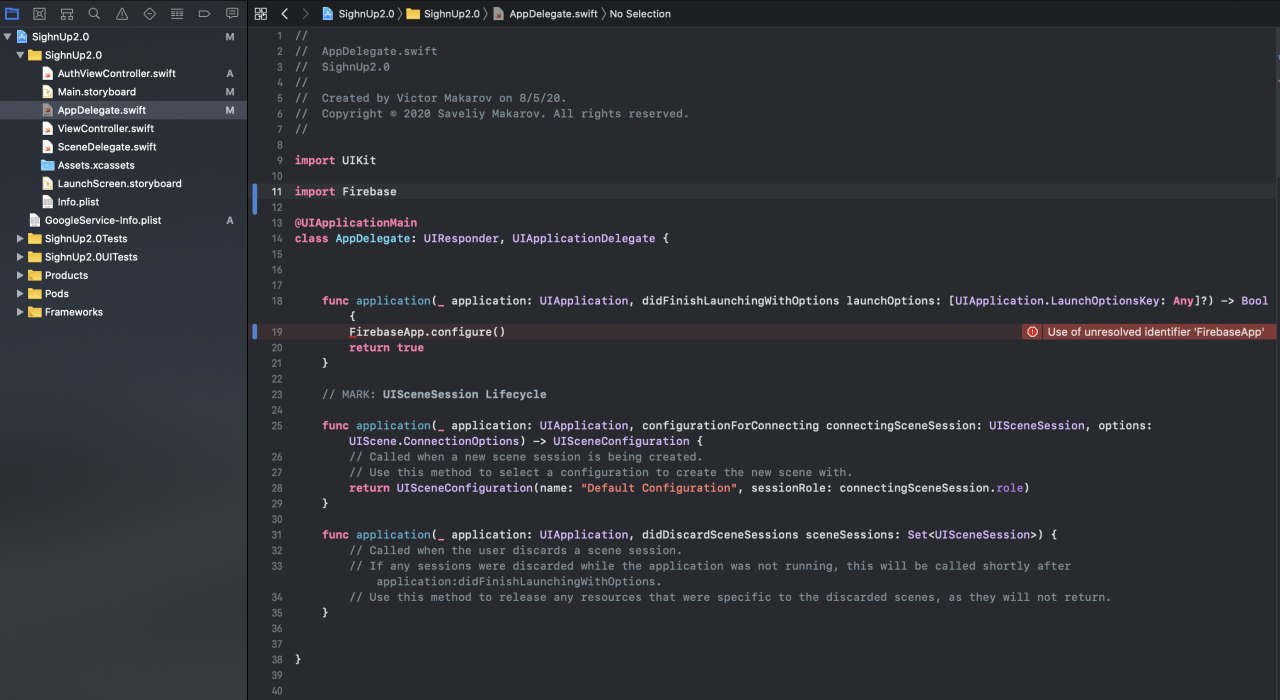Collapse the SighnUp2.0 yellow group folder
This screenshot has width=1280, height=700.
click(21, 55)
